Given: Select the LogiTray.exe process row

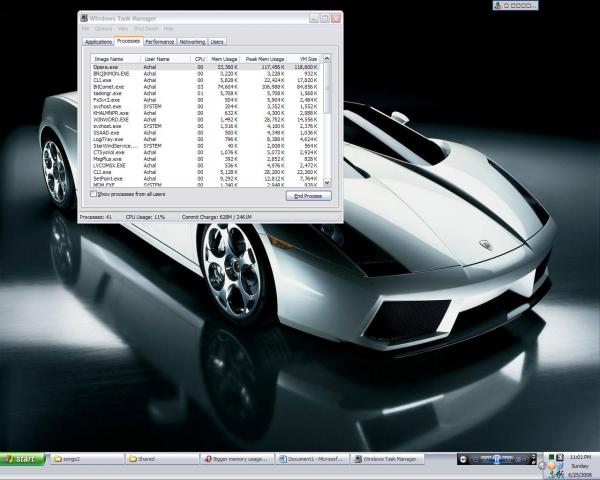Looking at the screenshot, I should (207, 139).
